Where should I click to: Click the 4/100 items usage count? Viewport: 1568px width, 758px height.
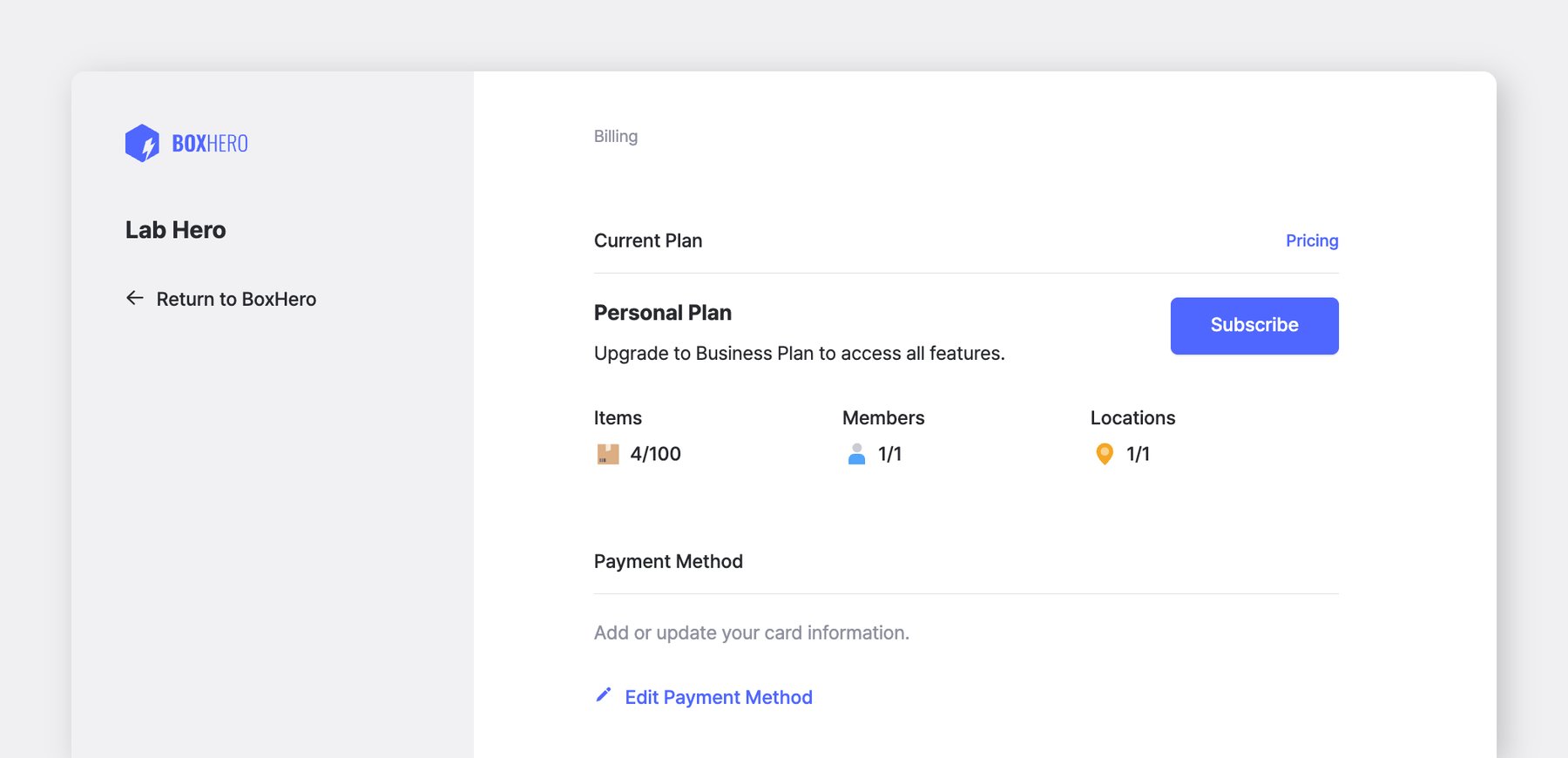(x=655, y=454)
